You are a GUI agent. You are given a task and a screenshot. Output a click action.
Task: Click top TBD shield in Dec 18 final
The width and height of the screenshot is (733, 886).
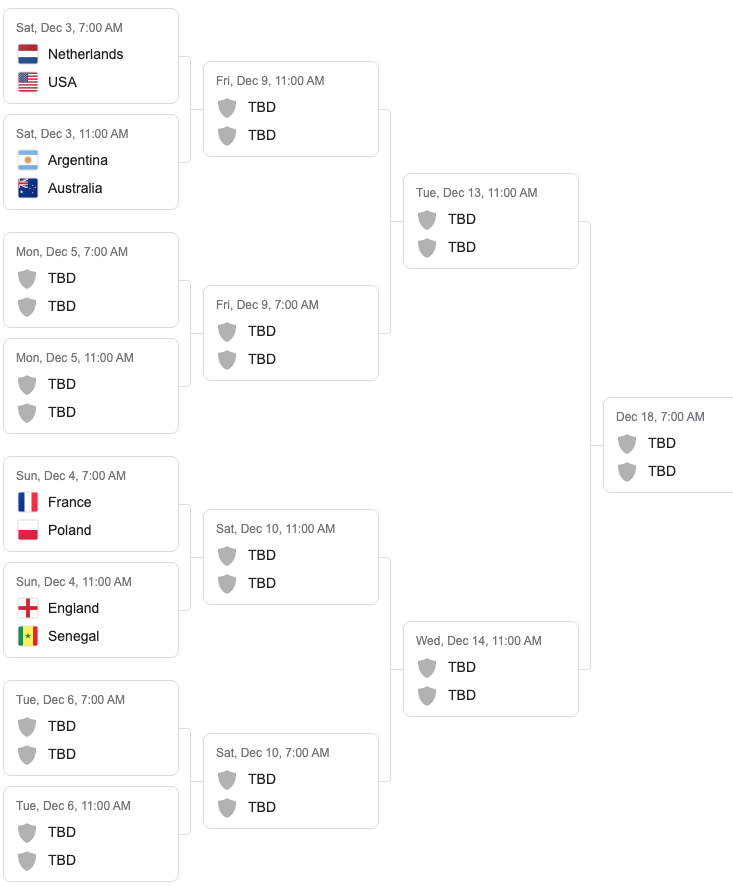[x=627, y=443]
